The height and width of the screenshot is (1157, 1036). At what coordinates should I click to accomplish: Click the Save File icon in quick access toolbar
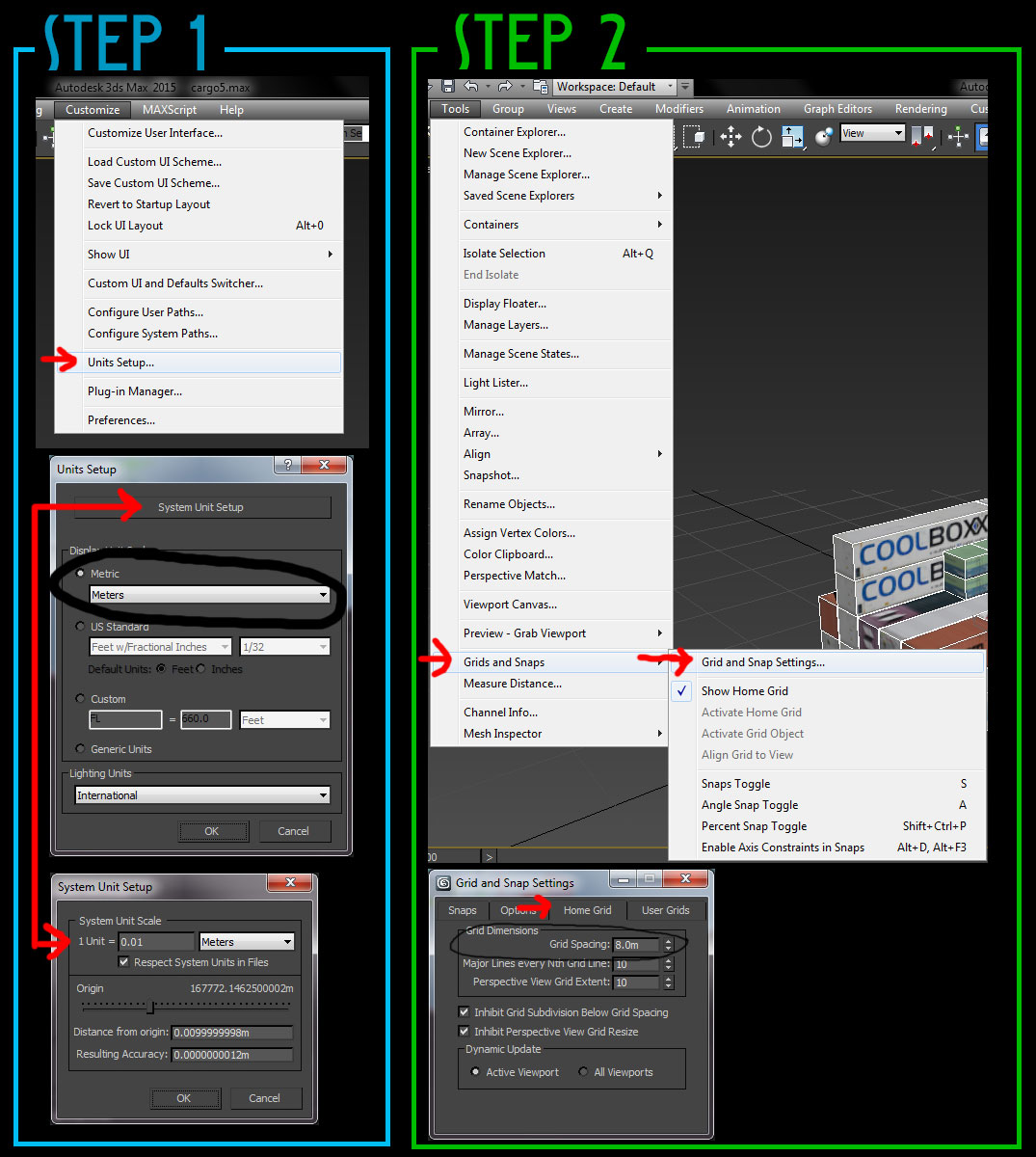click(448, 87)
